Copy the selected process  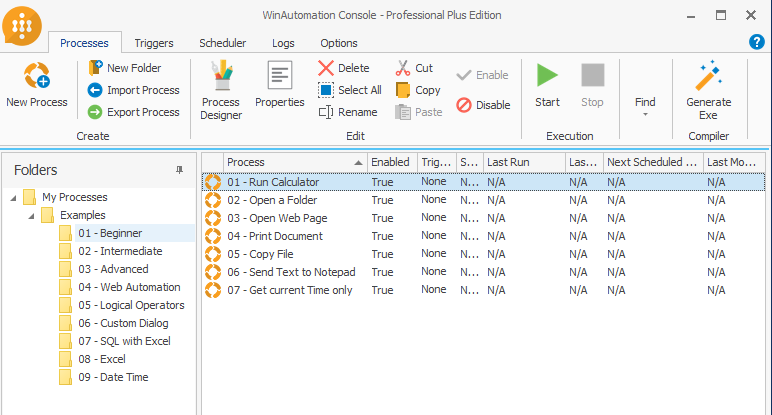point(418,90)
